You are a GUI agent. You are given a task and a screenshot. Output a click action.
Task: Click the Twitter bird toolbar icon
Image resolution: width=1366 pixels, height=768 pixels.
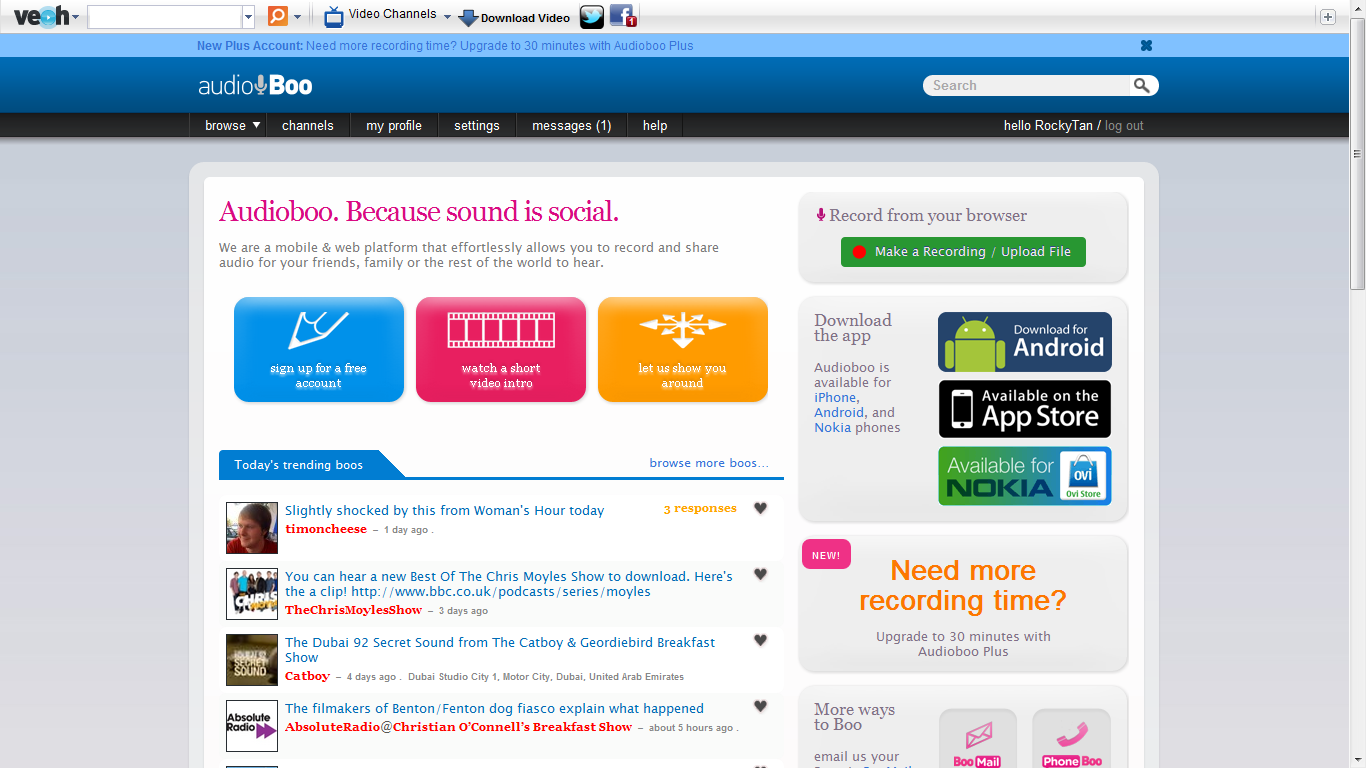tap(592, 16)
